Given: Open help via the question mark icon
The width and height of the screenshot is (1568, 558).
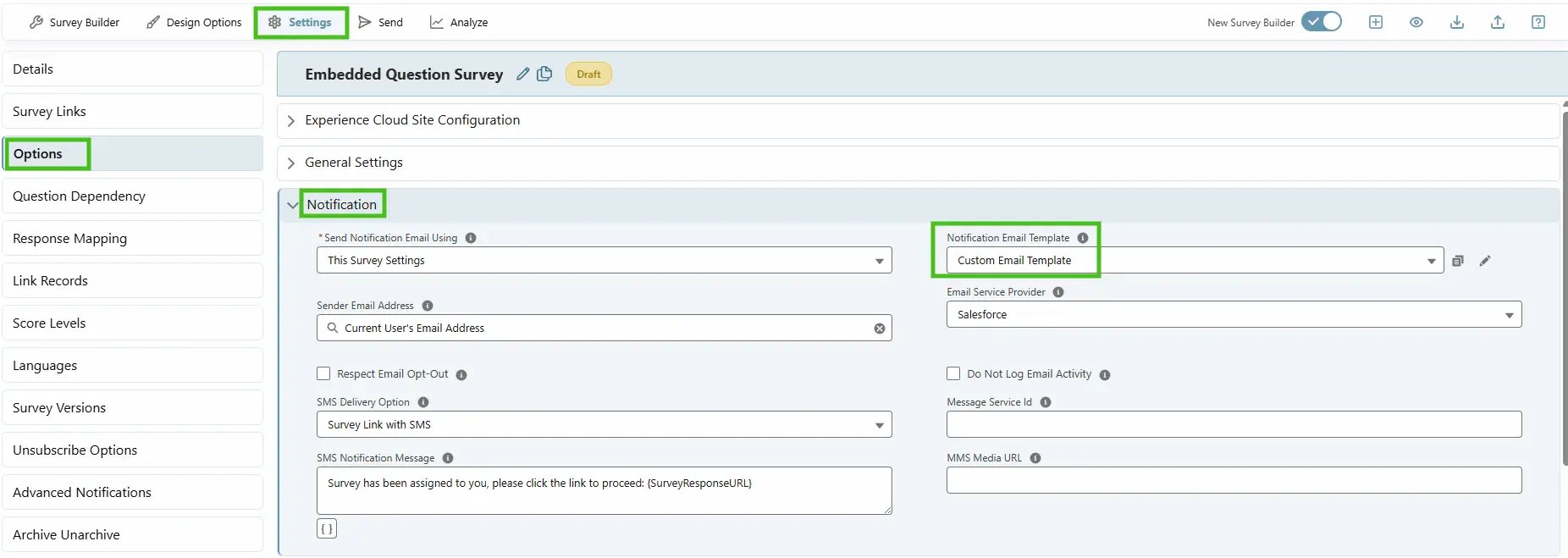Looking at the screenshot, I should pos(1538,22).
